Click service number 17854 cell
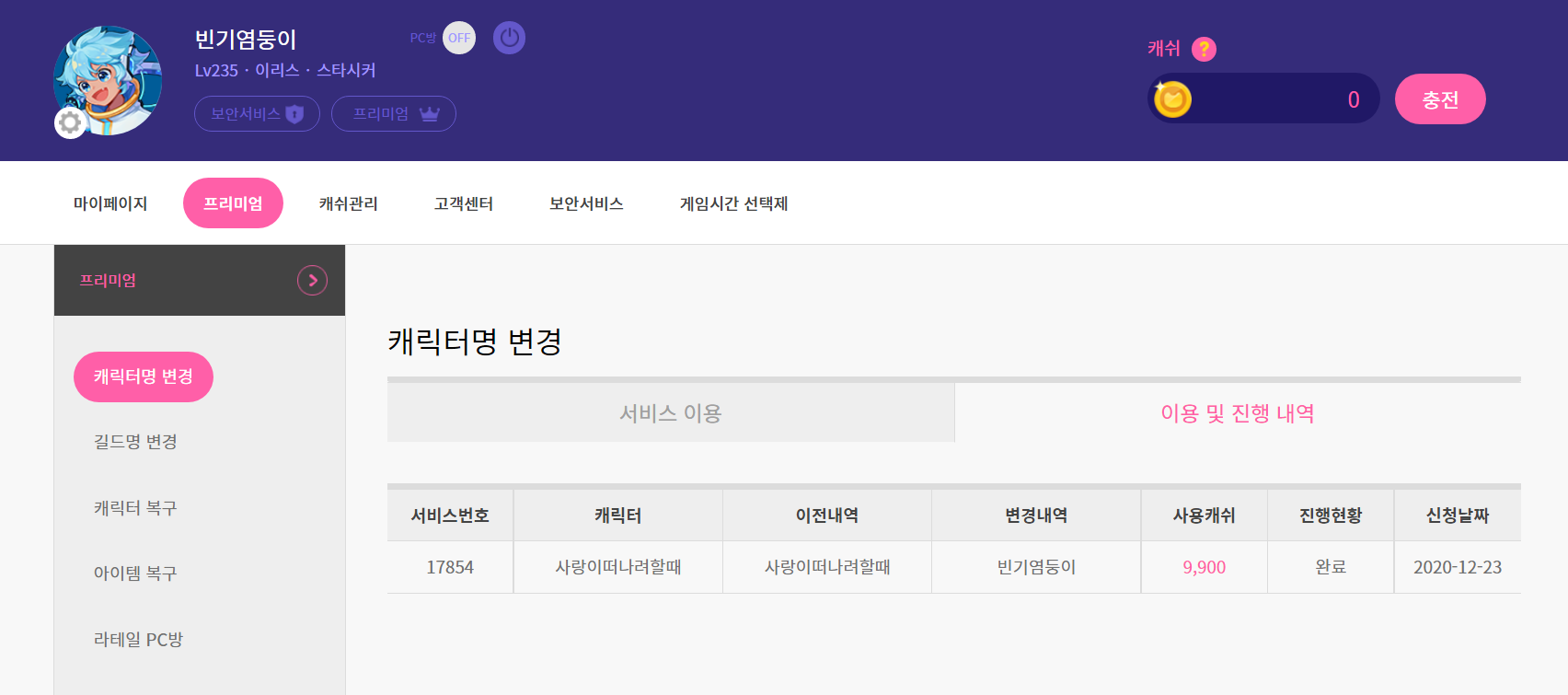 [450, 567]
